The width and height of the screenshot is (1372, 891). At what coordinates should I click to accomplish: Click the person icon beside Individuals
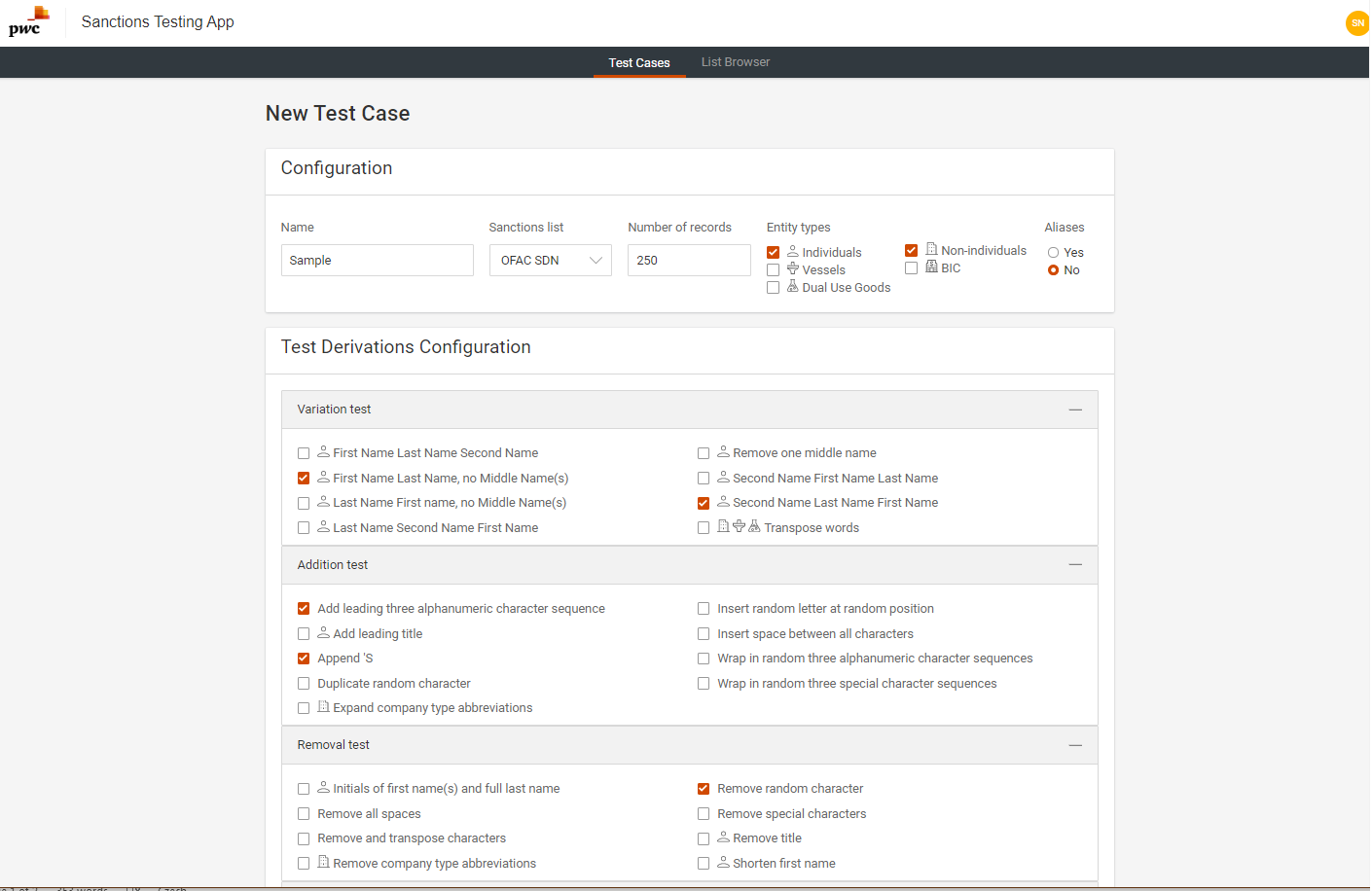(793, 251)
